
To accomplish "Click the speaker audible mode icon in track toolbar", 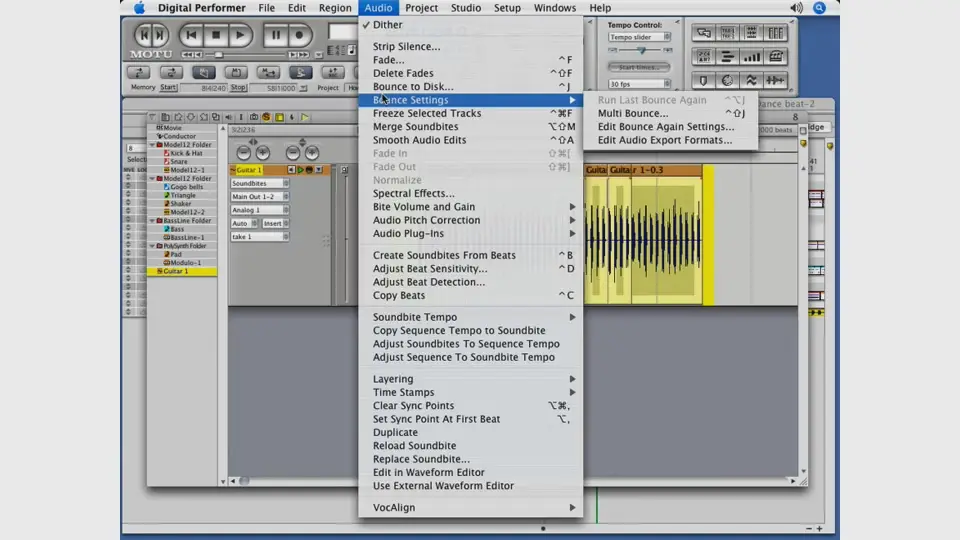I will 228,117.
